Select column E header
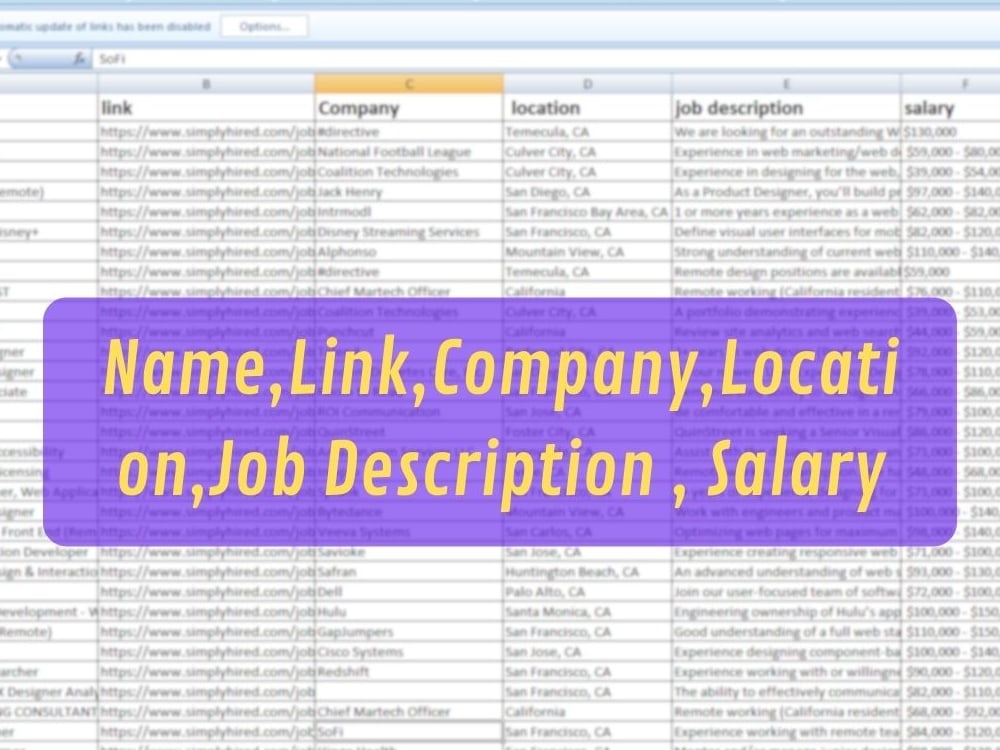The image size is (1000, 750). click(786, 84)
